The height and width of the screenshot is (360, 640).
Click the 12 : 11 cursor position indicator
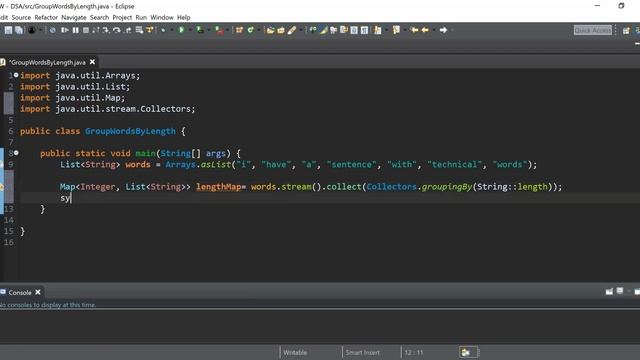tap(414, 353)
